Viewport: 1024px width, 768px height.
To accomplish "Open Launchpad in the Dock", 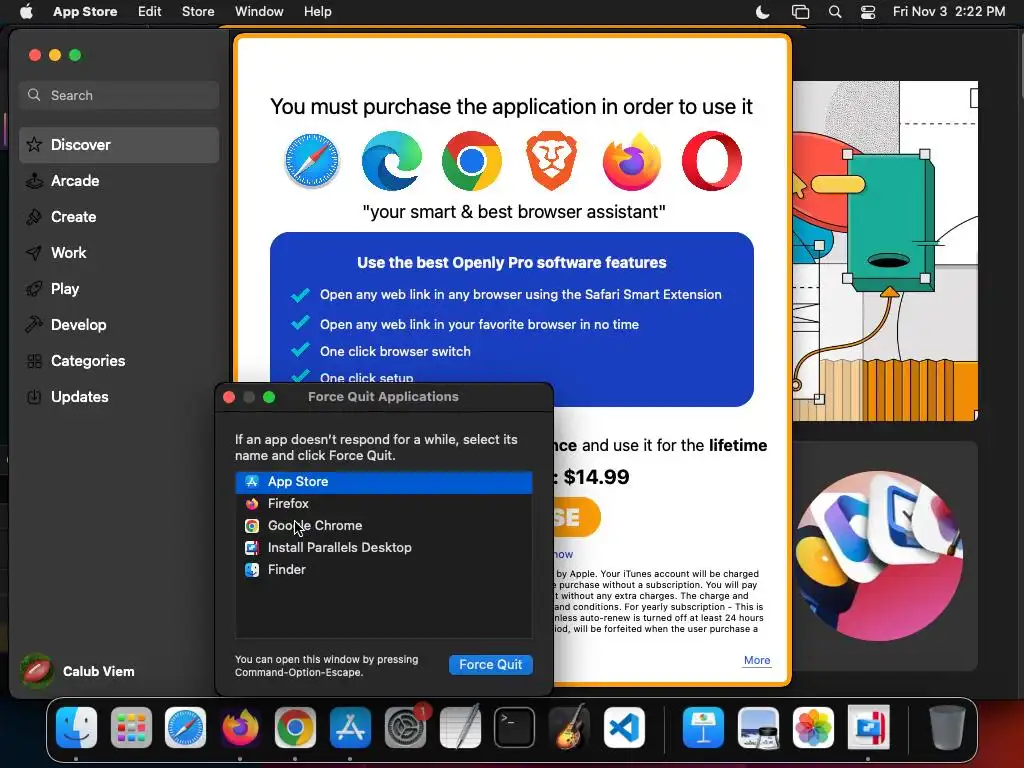I will (131, 727).
